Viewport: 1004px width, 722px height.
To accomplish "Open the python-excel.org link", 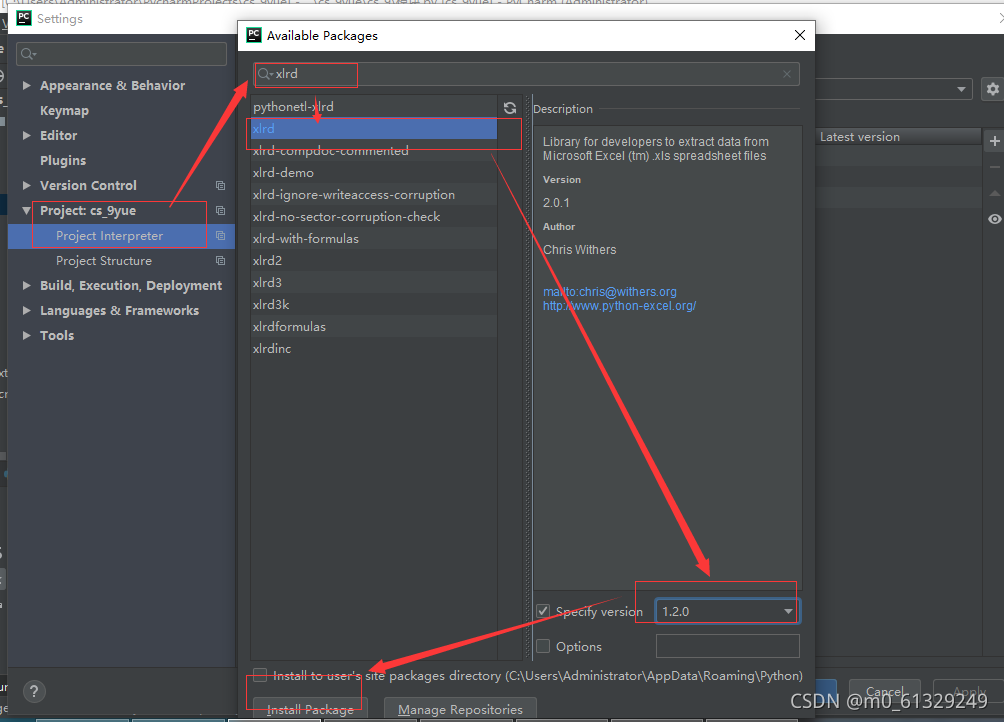I will pyautogui.click(x=619, y=306).
